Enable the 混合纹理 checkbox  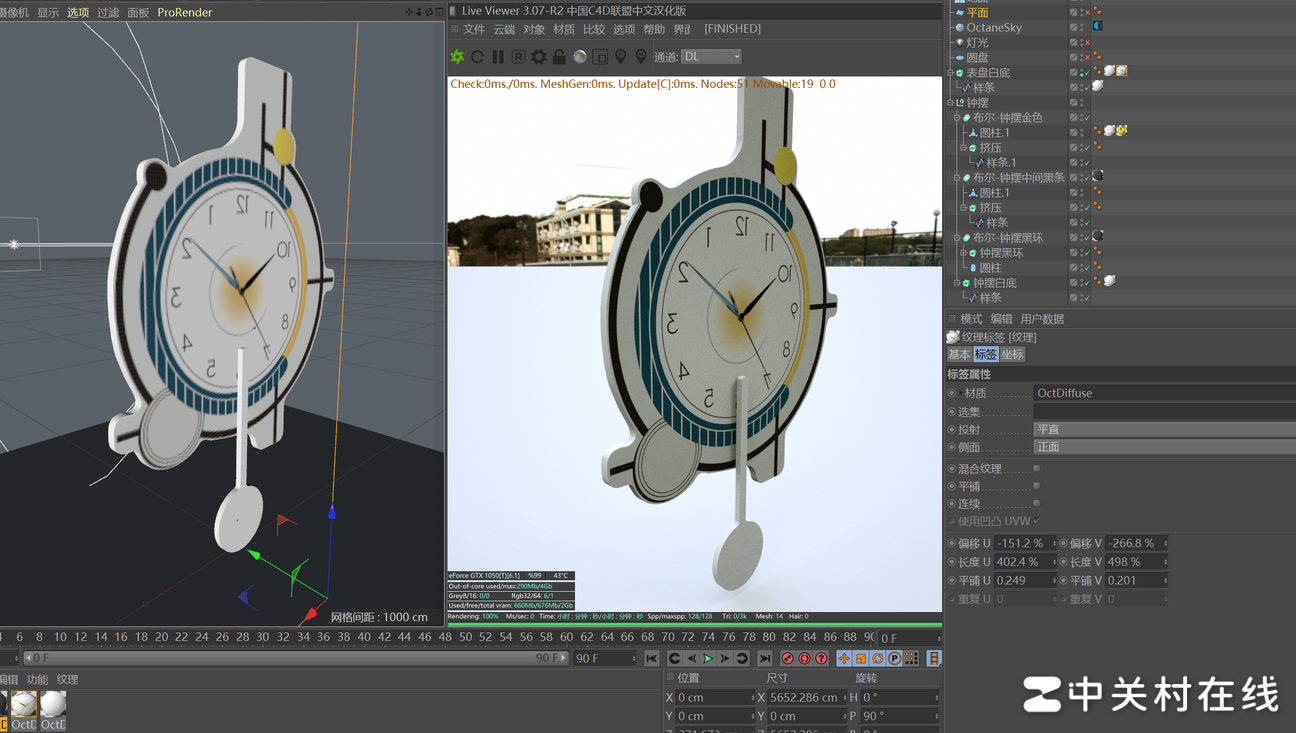coord(1036,468)
